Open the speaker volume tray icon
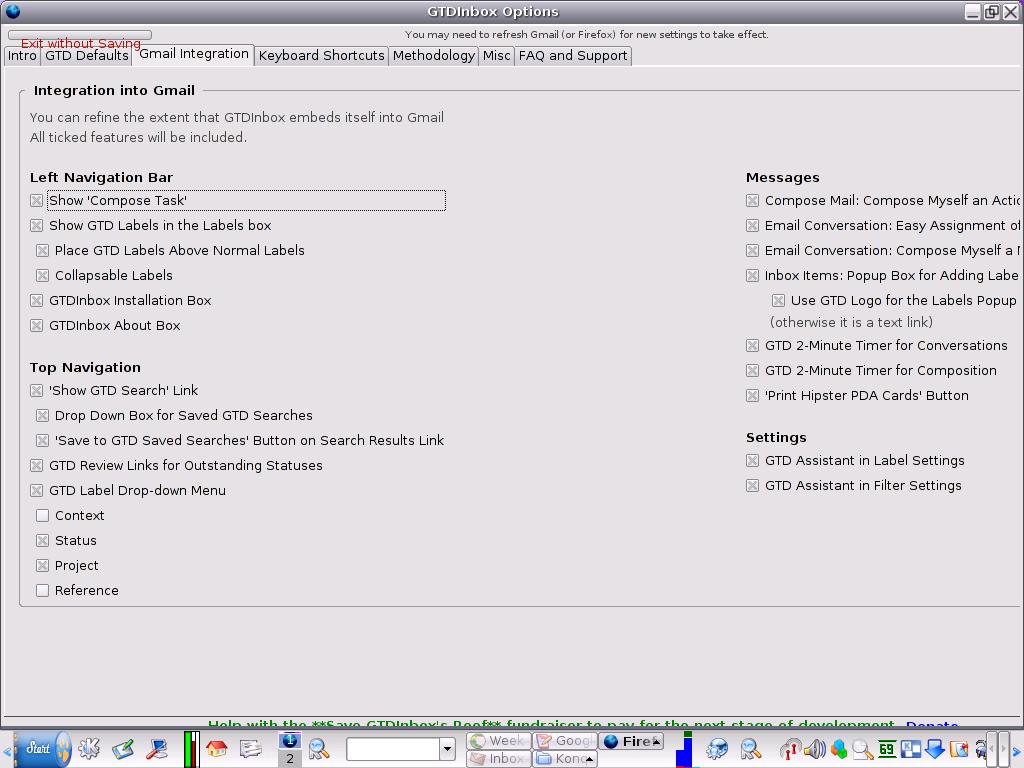 pos(814,748)
